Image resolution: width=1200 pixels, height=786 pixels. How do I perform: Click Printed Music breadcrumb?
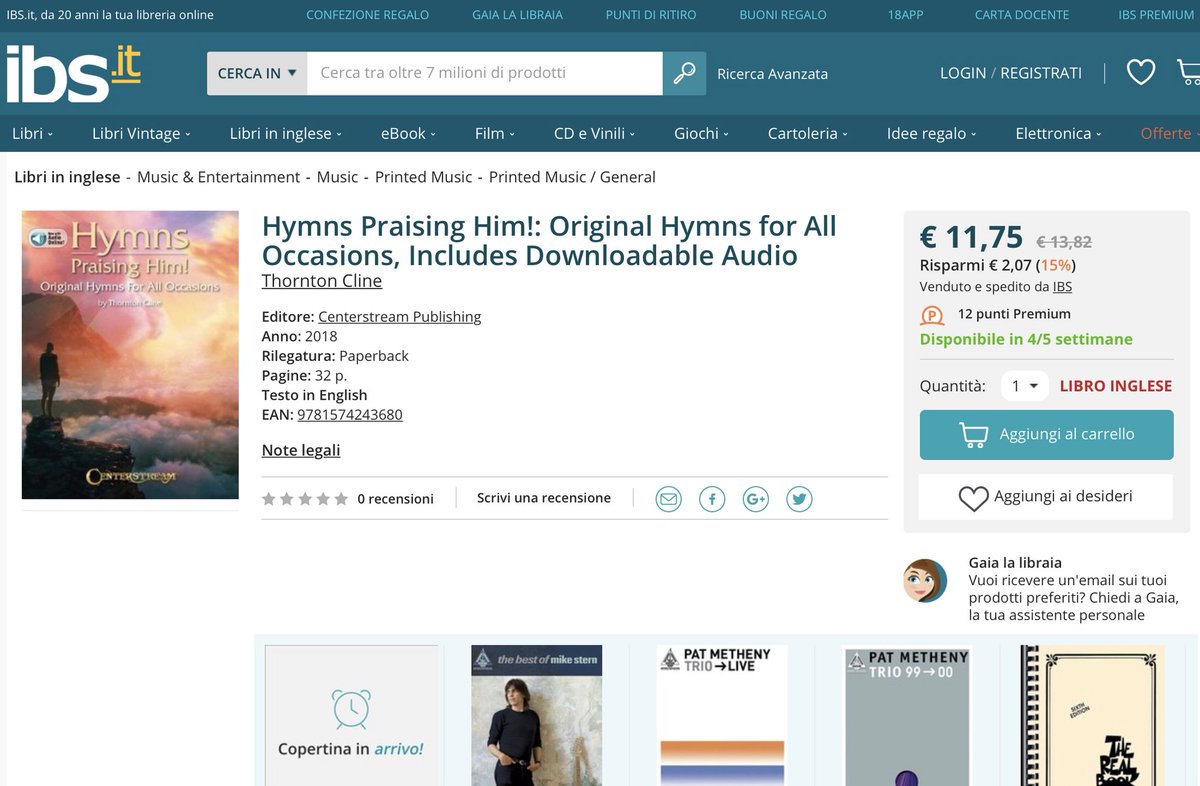click(x=423, y=177)
